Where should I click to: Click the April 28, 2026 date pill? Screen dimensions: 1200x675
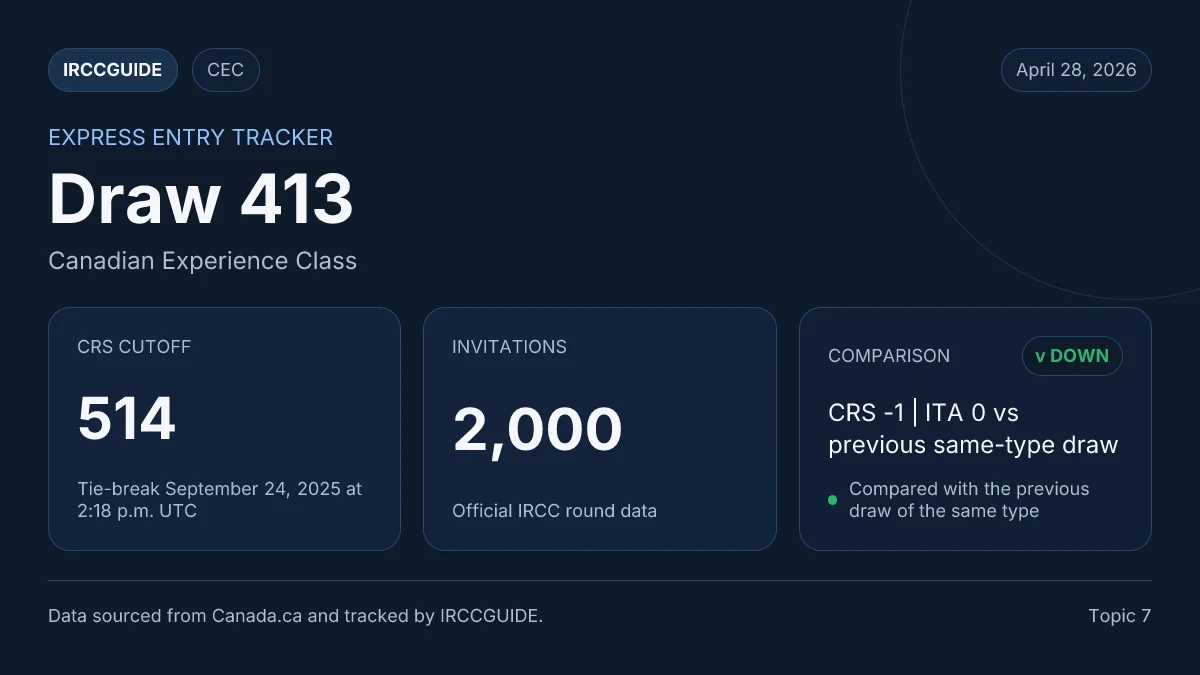[x=1076, y=70]
